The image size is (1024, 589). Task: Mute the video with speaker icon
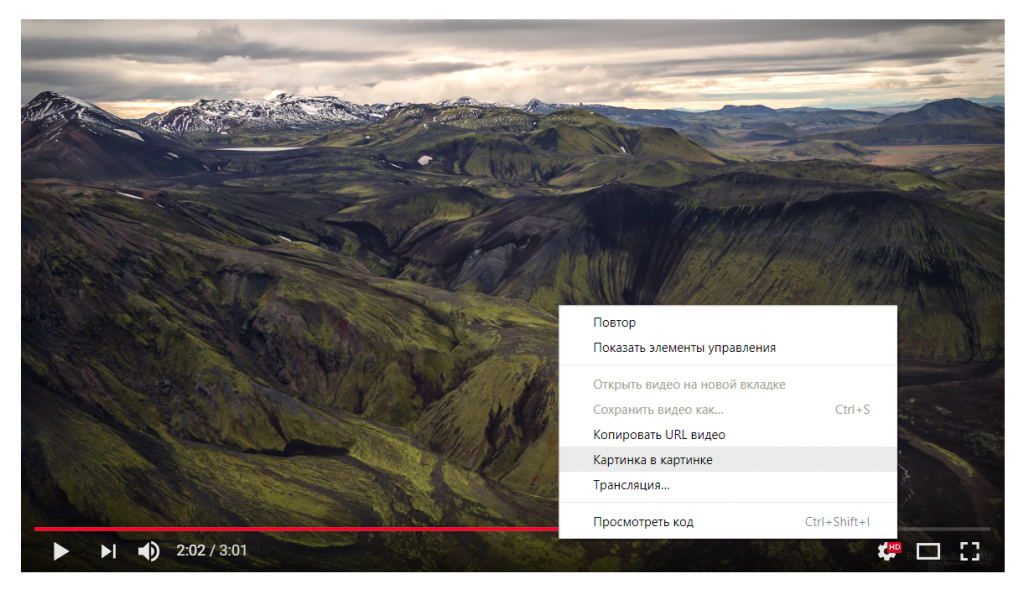tap(148, 551)
